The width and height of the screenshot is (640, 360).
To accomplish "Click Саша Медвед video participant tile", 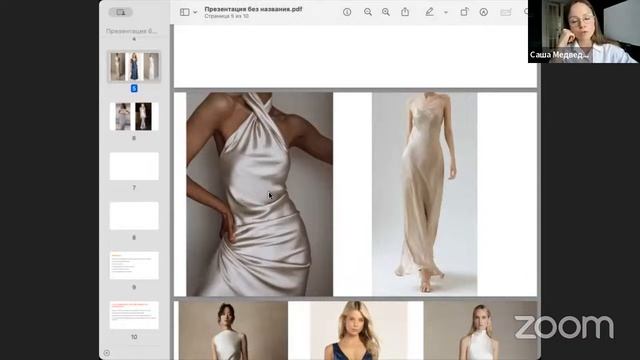I will click(584, 31).
